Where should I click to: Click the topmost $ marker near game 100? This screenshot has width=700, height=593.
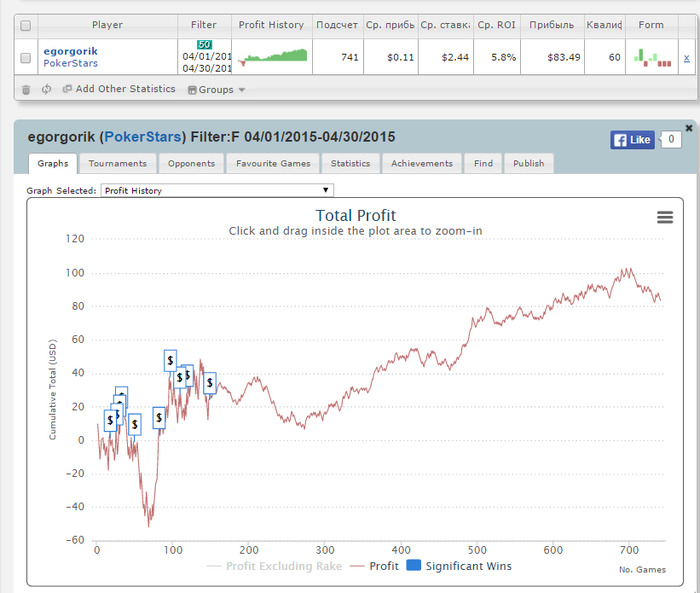(x=170, y=360)
